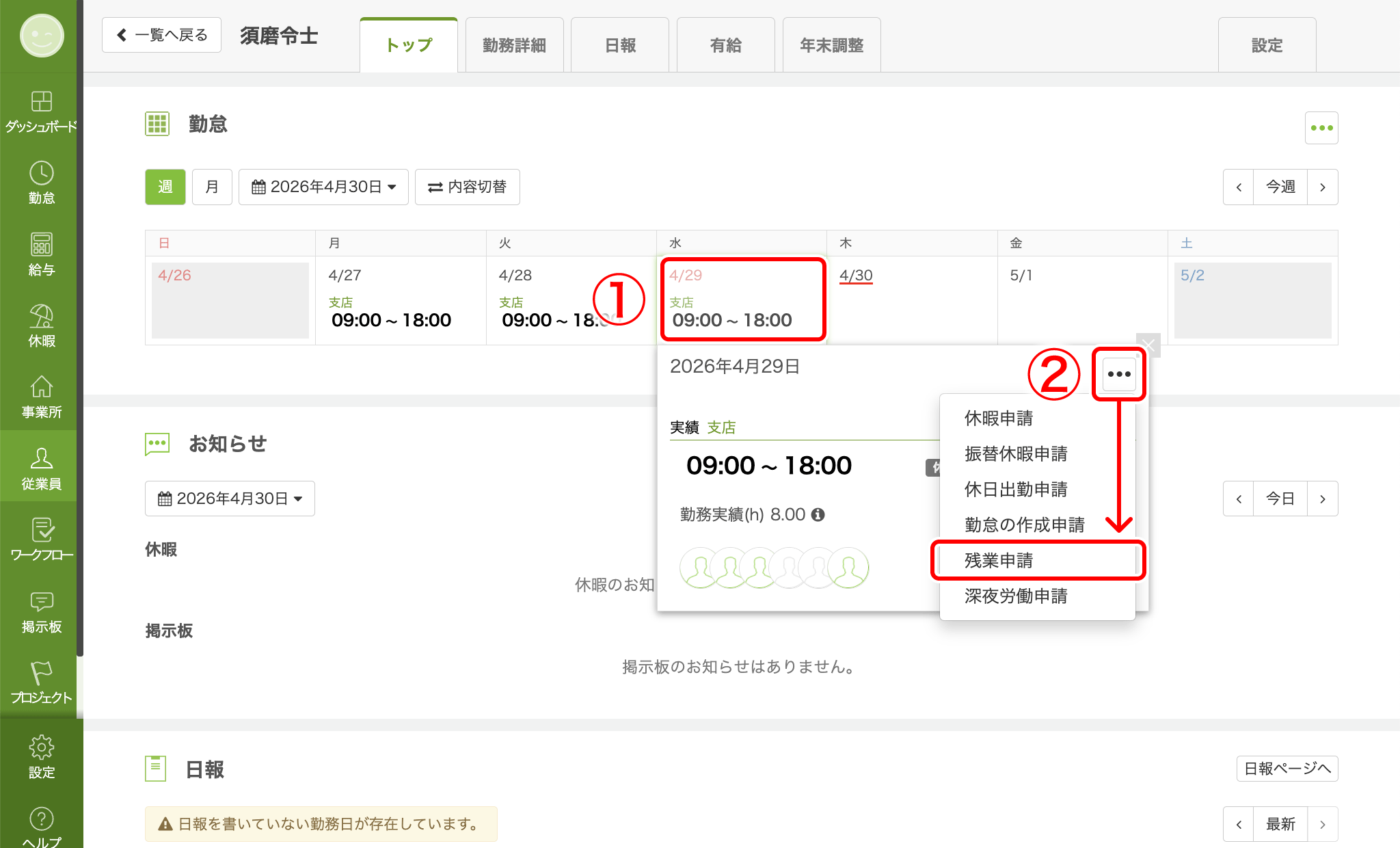
Task: Go to previous week arrow
Action: [x=1239, y=187]
